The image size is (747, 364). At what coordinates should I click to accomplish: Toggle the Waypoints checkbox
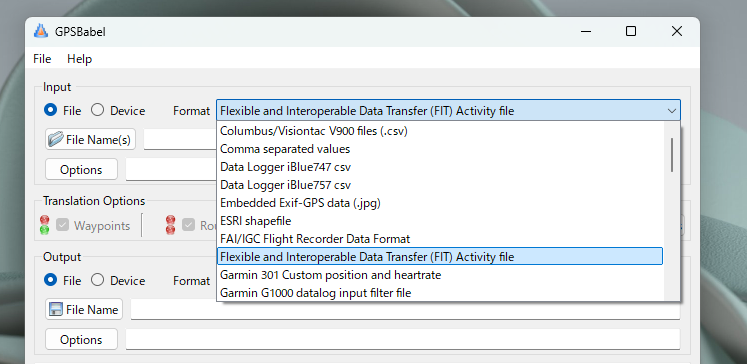[62, 225]
